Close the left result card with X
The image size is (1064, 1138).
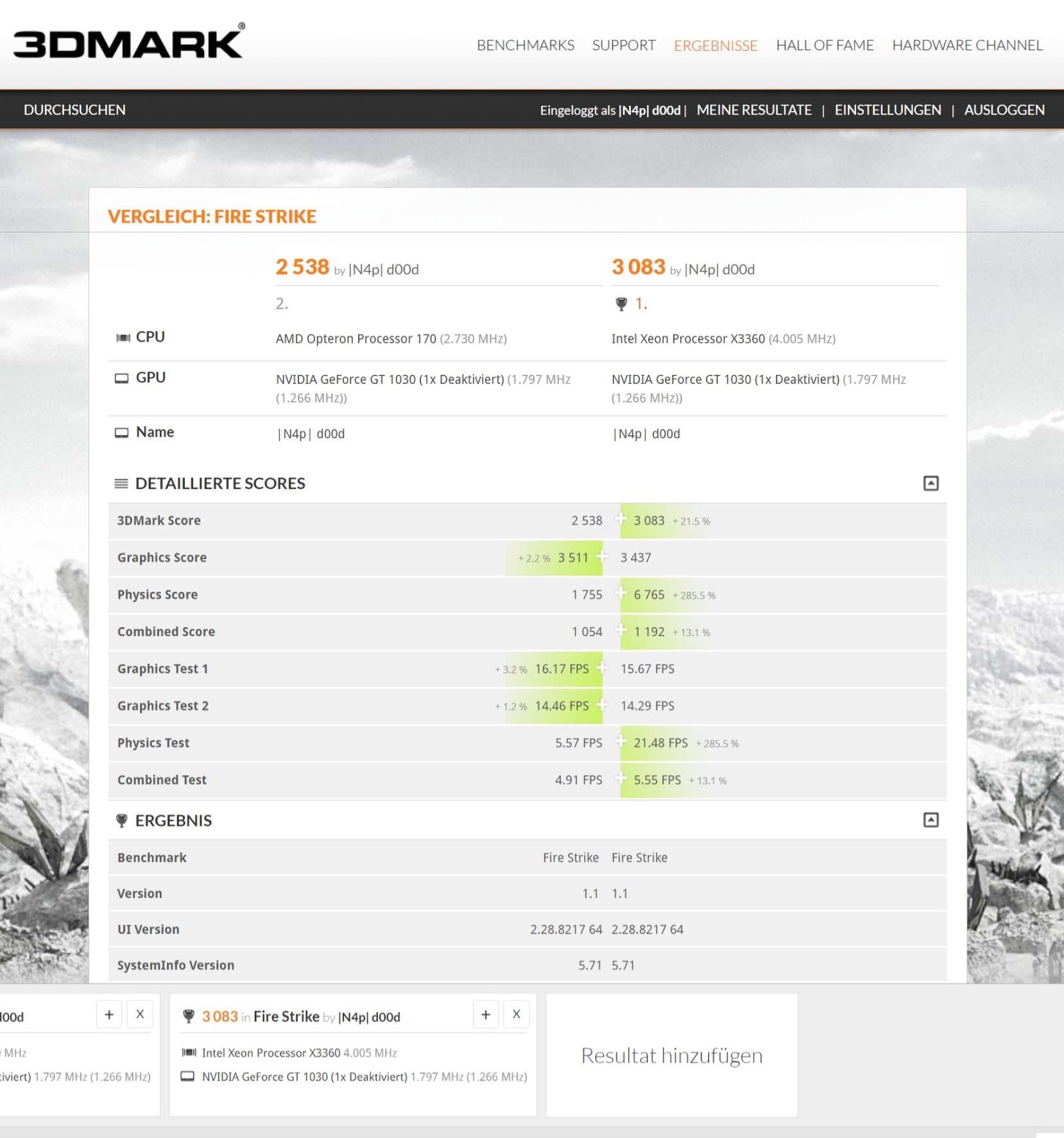(140, 1014)
